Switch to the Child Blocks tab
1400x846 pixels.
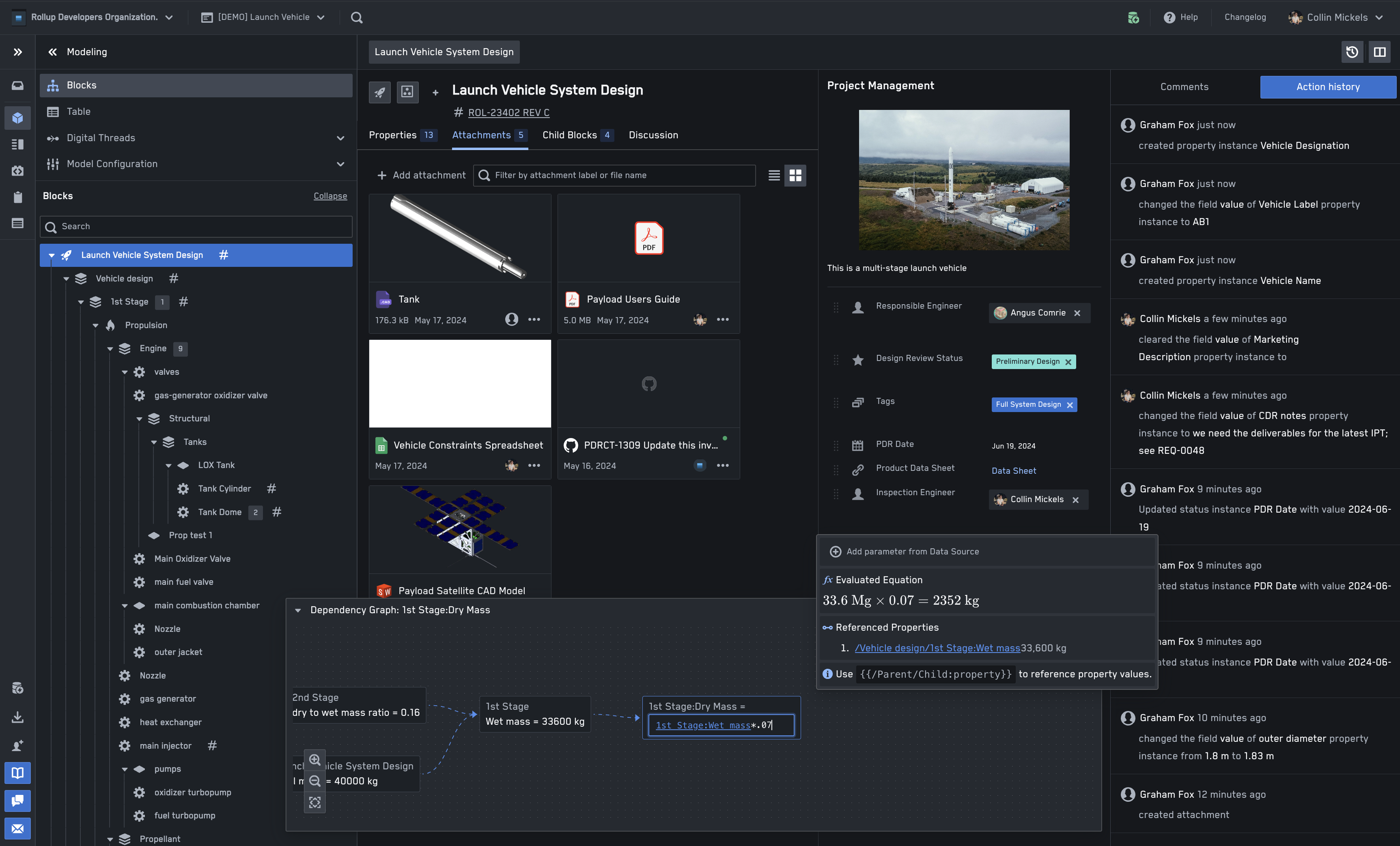tap(570, 135)
